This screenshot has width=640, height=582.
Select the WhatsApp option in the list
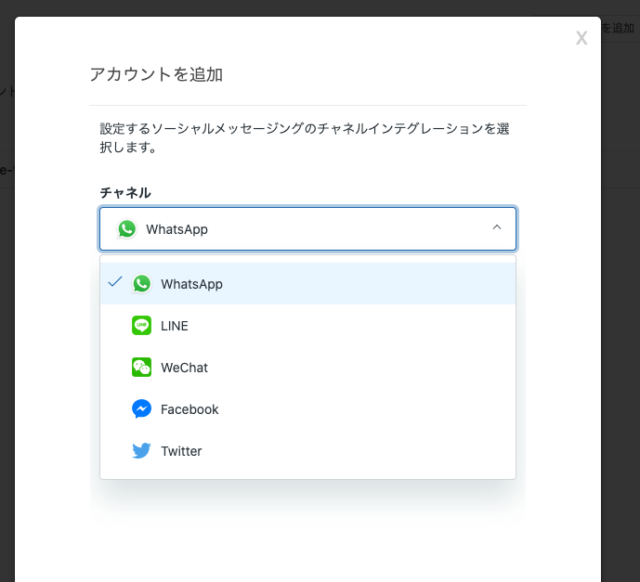[308, 284]
